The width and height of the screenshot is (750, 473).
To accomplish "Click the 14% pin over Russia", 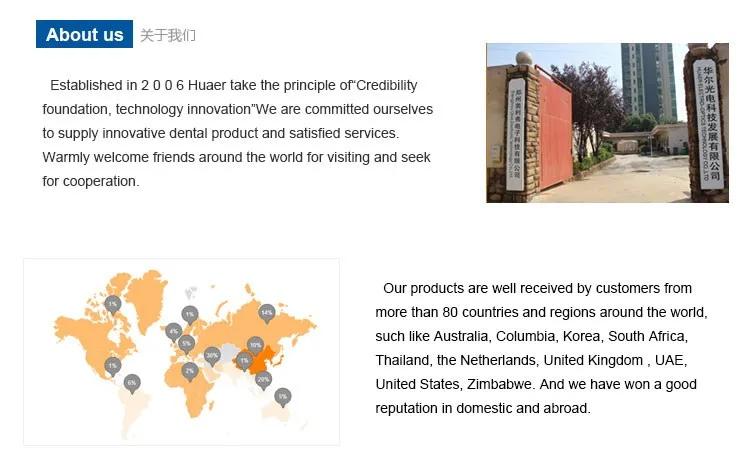I will [266, 312].
